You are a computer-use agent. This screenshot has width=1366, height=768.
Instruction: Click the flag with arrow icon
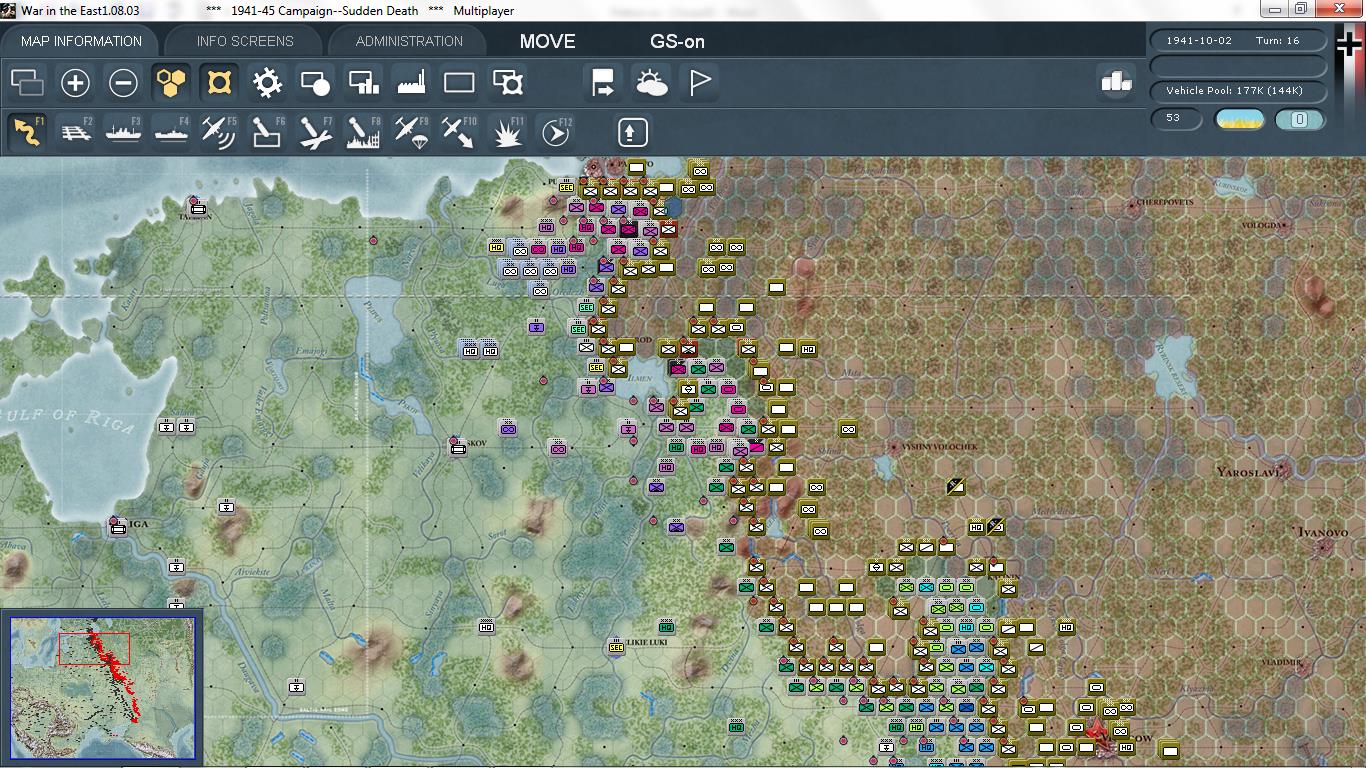pyautogui.click(x=603, y=82)
